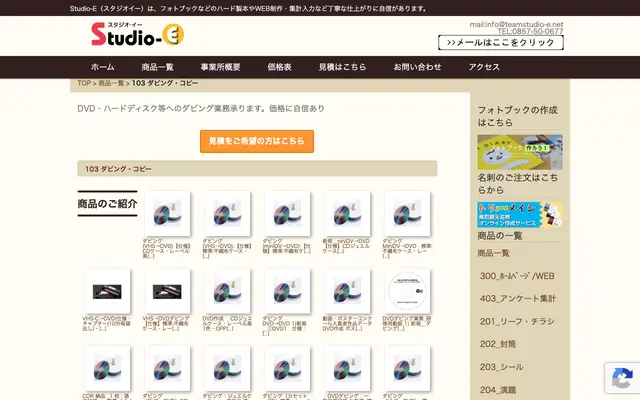Open 300_ホームページ/WEB category
The height and width of the screenshot is (400, 640).
pos(517,276)
